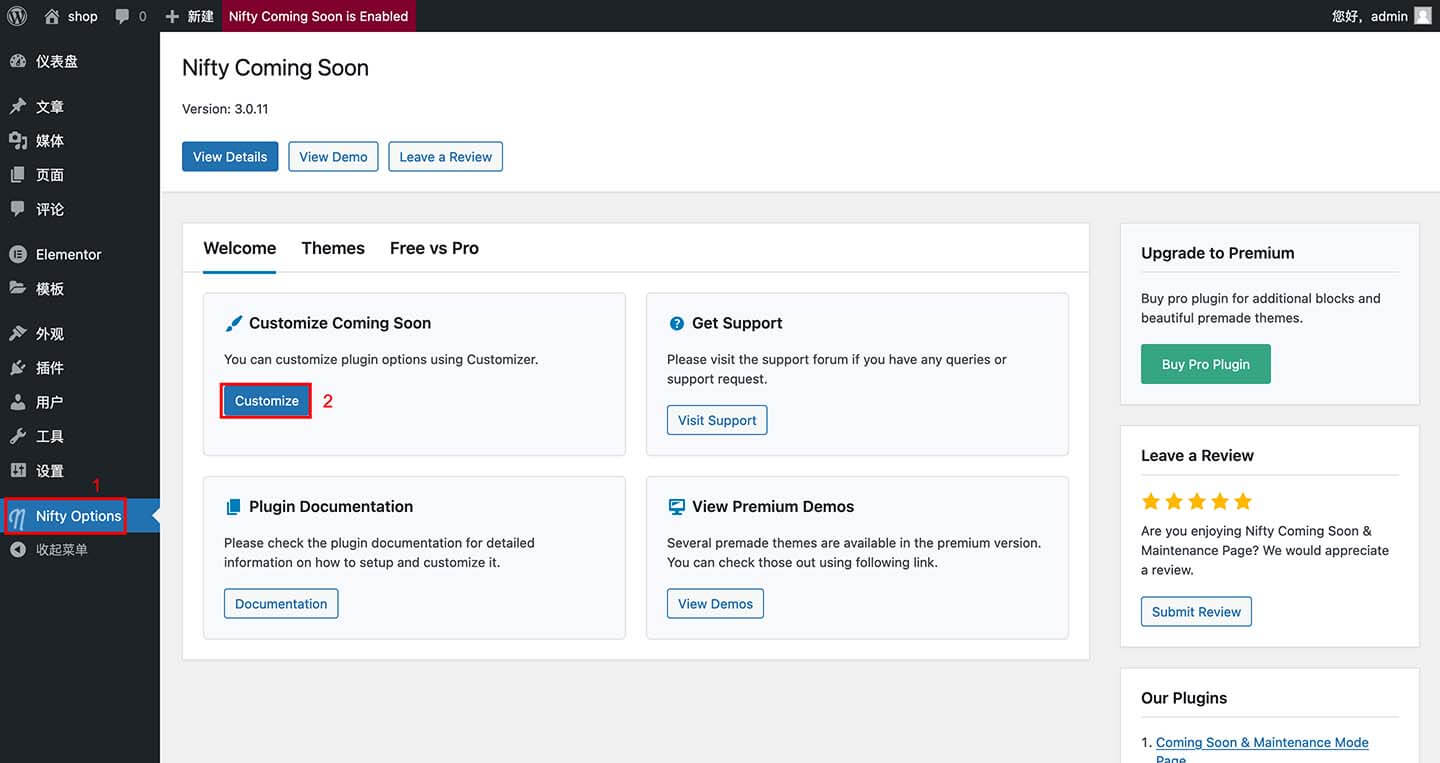Image resolution: width=1440 pixels, height=763 pixels.
Task: Click the five-star rating icons
Action: (1196, 501)
